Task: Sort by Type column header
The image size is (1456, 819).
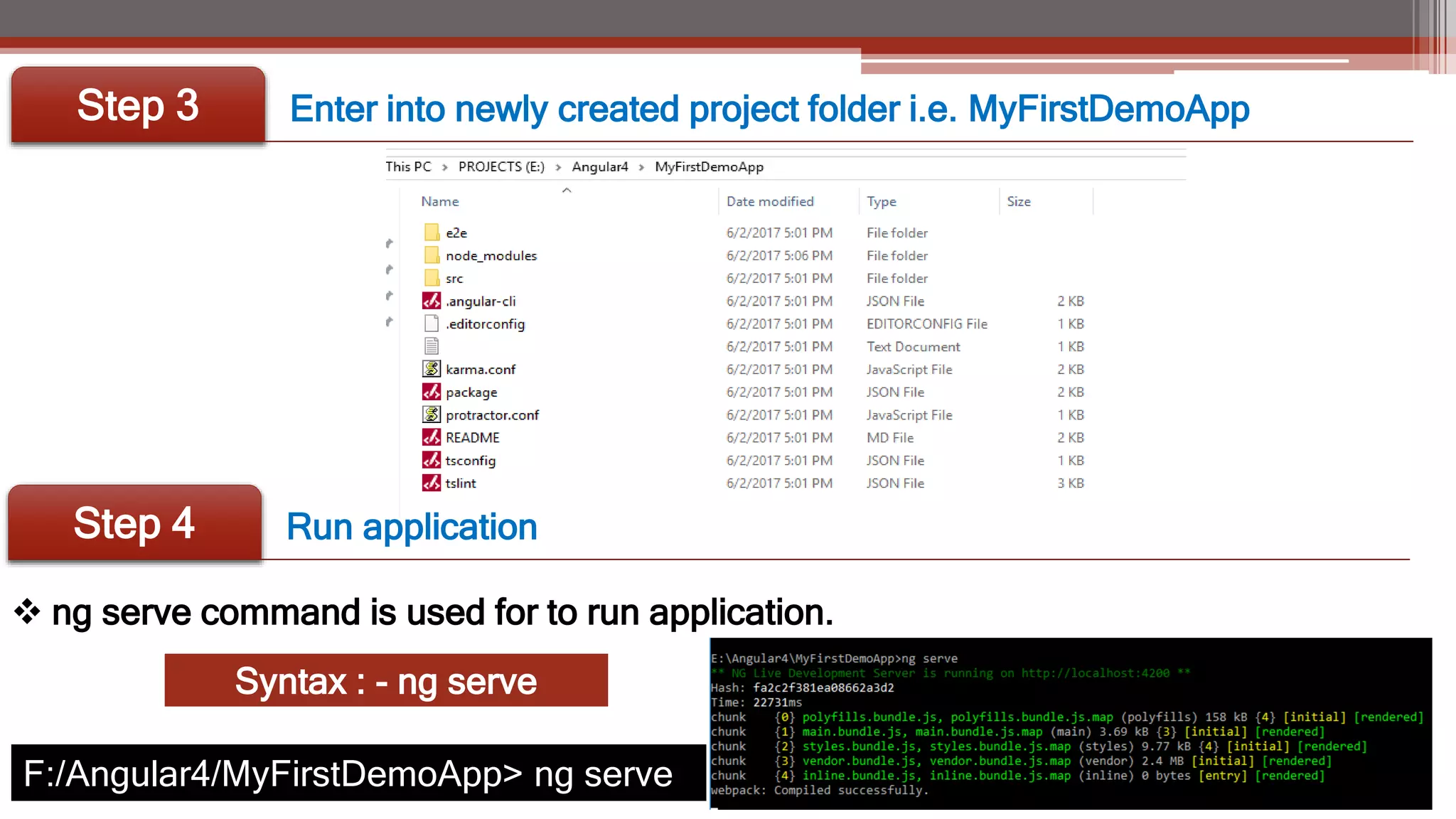Action: 882,201
